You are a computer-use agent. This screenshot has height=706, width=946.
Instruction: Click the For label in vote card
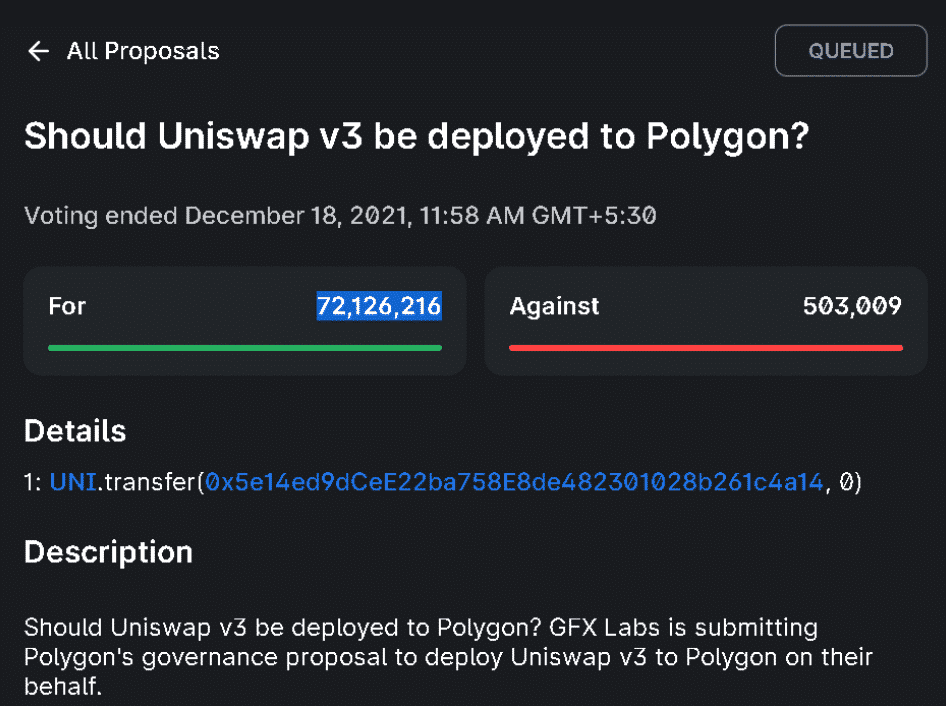point(66,306)
